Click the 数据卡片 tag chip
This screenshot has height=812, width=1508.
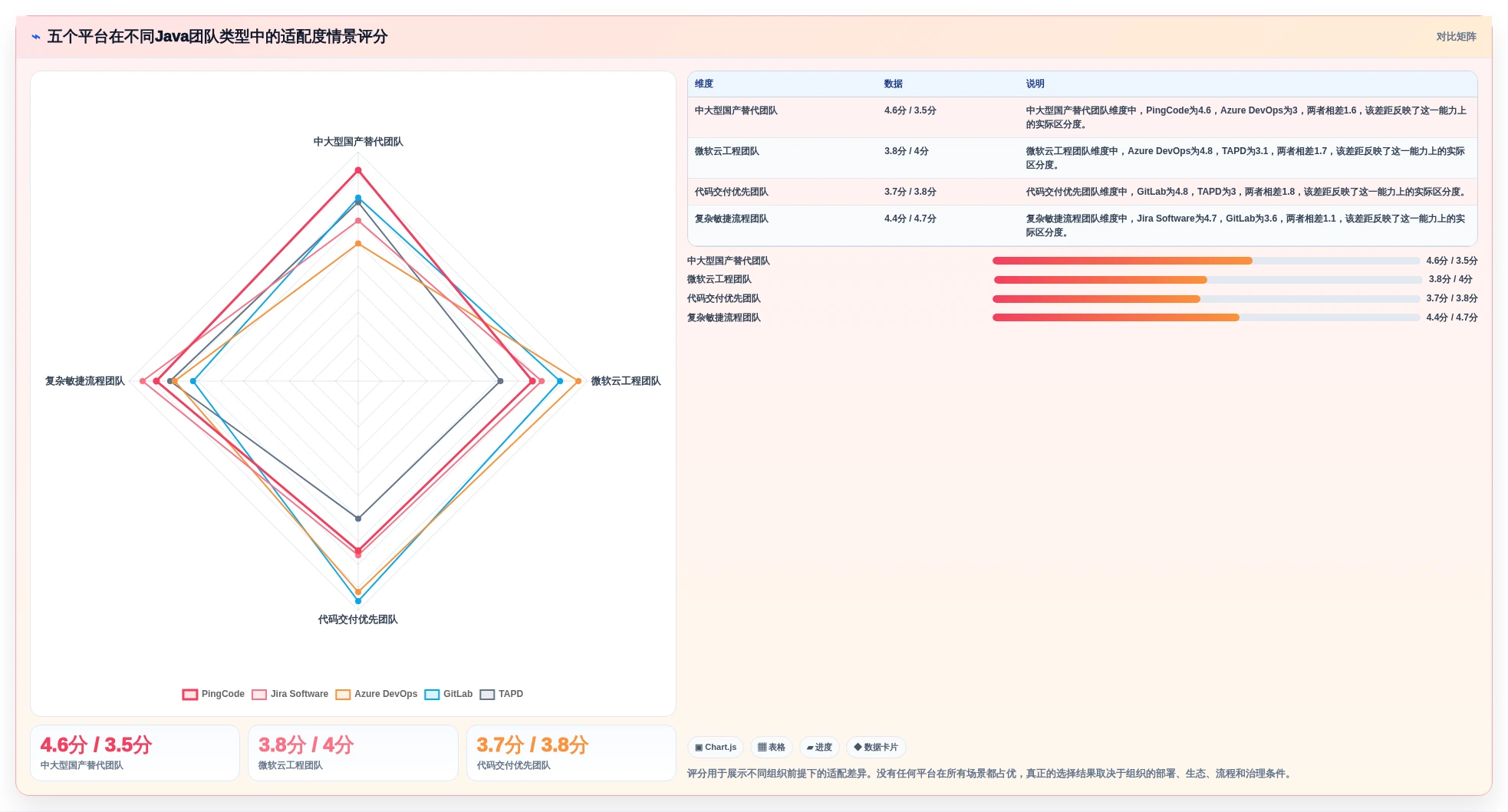(x=876, y=748)
